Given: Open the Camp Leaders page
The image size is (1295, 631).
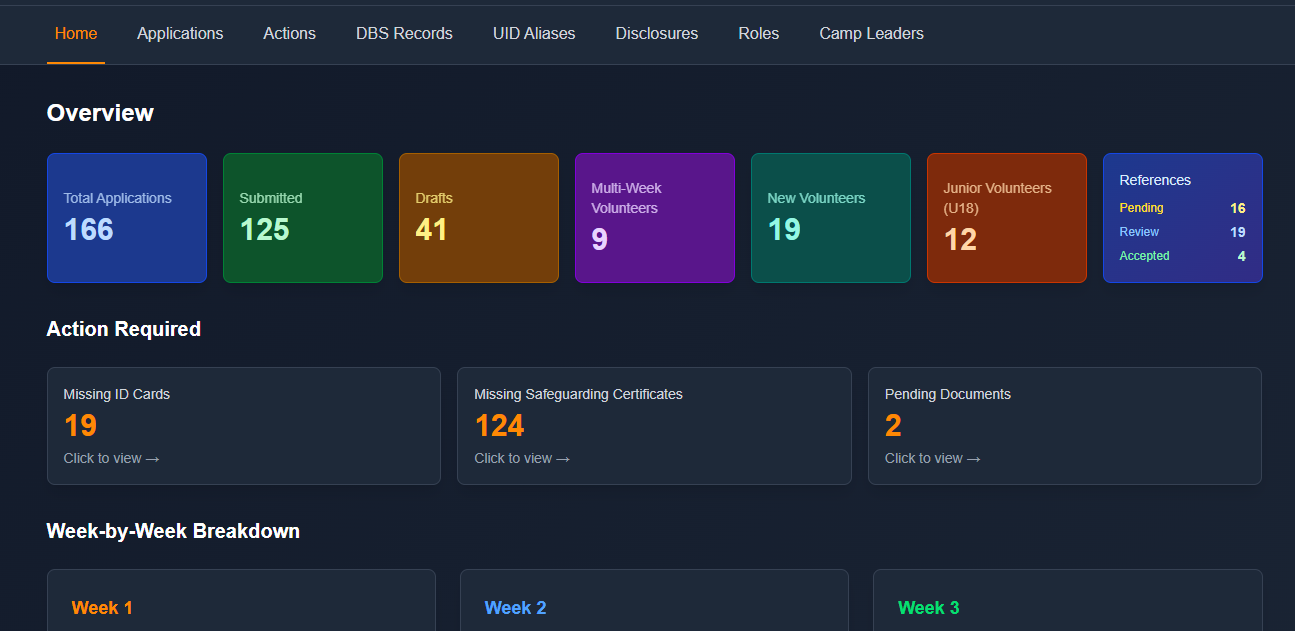Looking at the screenshot, I should [871, 33].
